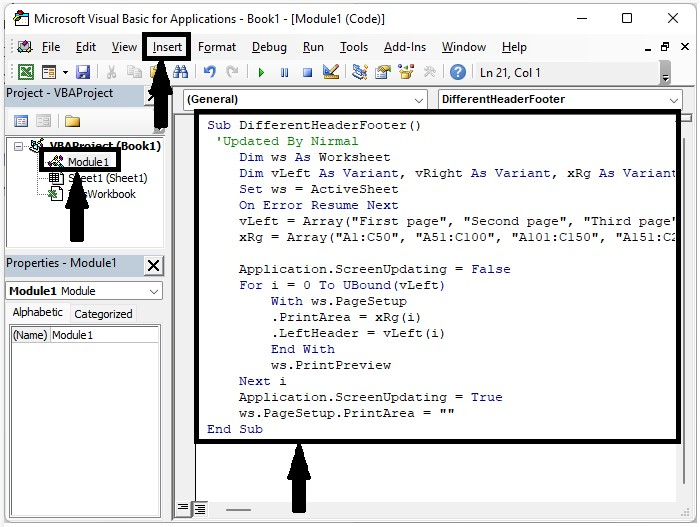
Task: Click the Cut scissors icon
Action: (112, 72)
